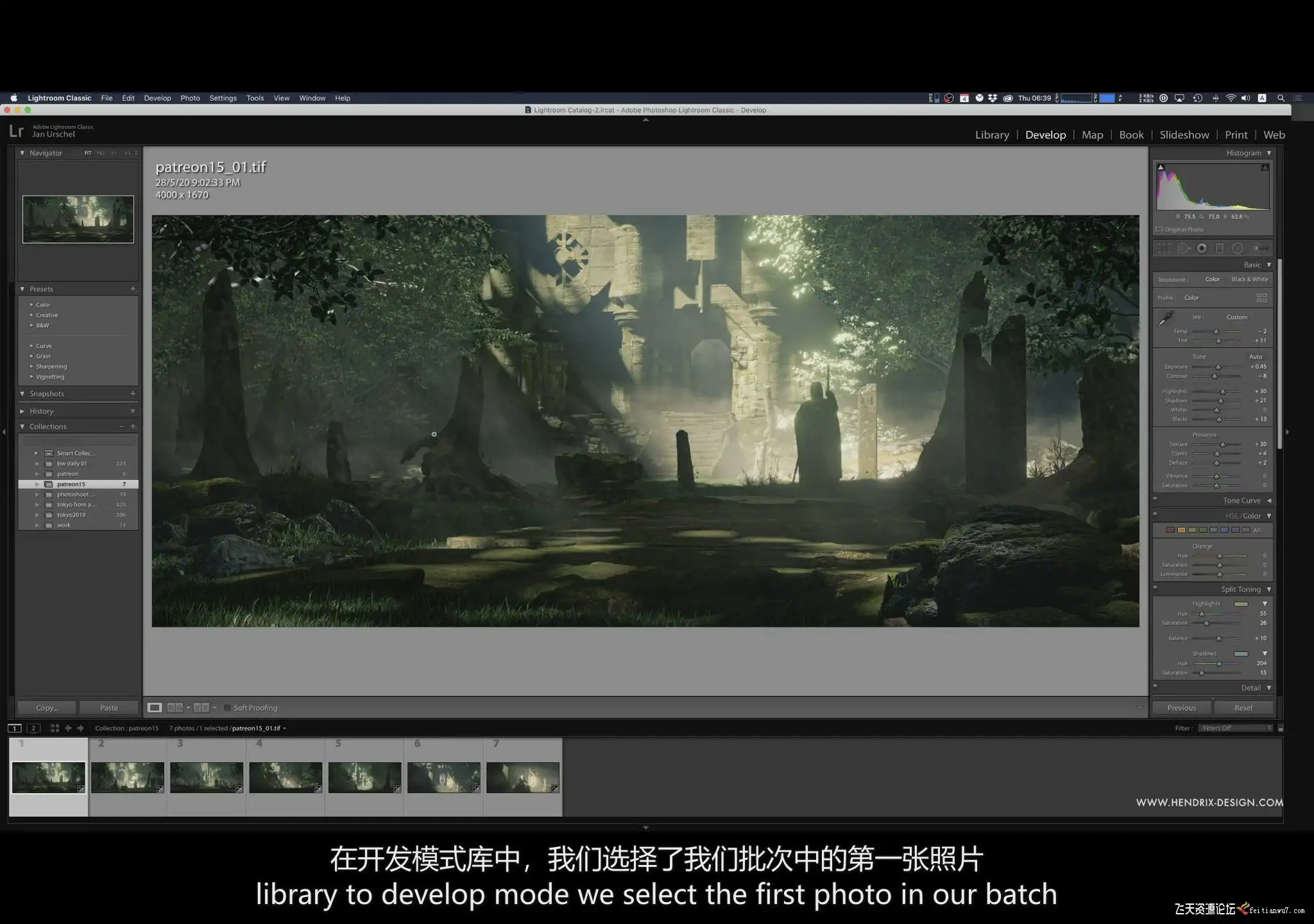Viewport: 1314px width, 924px height.
Task: Open the Settings menu
Action: pos(223,98)
